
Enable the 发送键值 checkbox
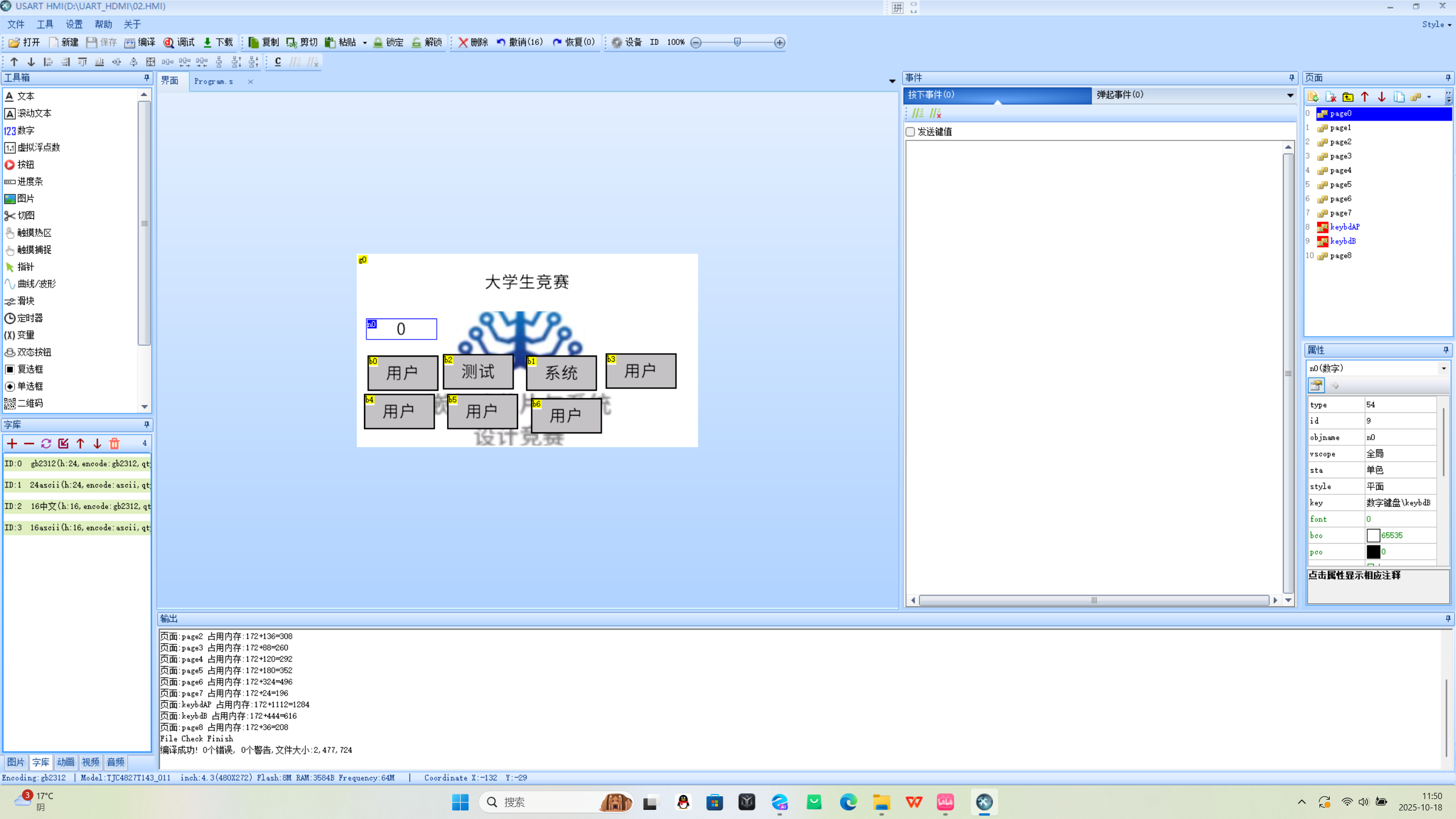(911, 132)
